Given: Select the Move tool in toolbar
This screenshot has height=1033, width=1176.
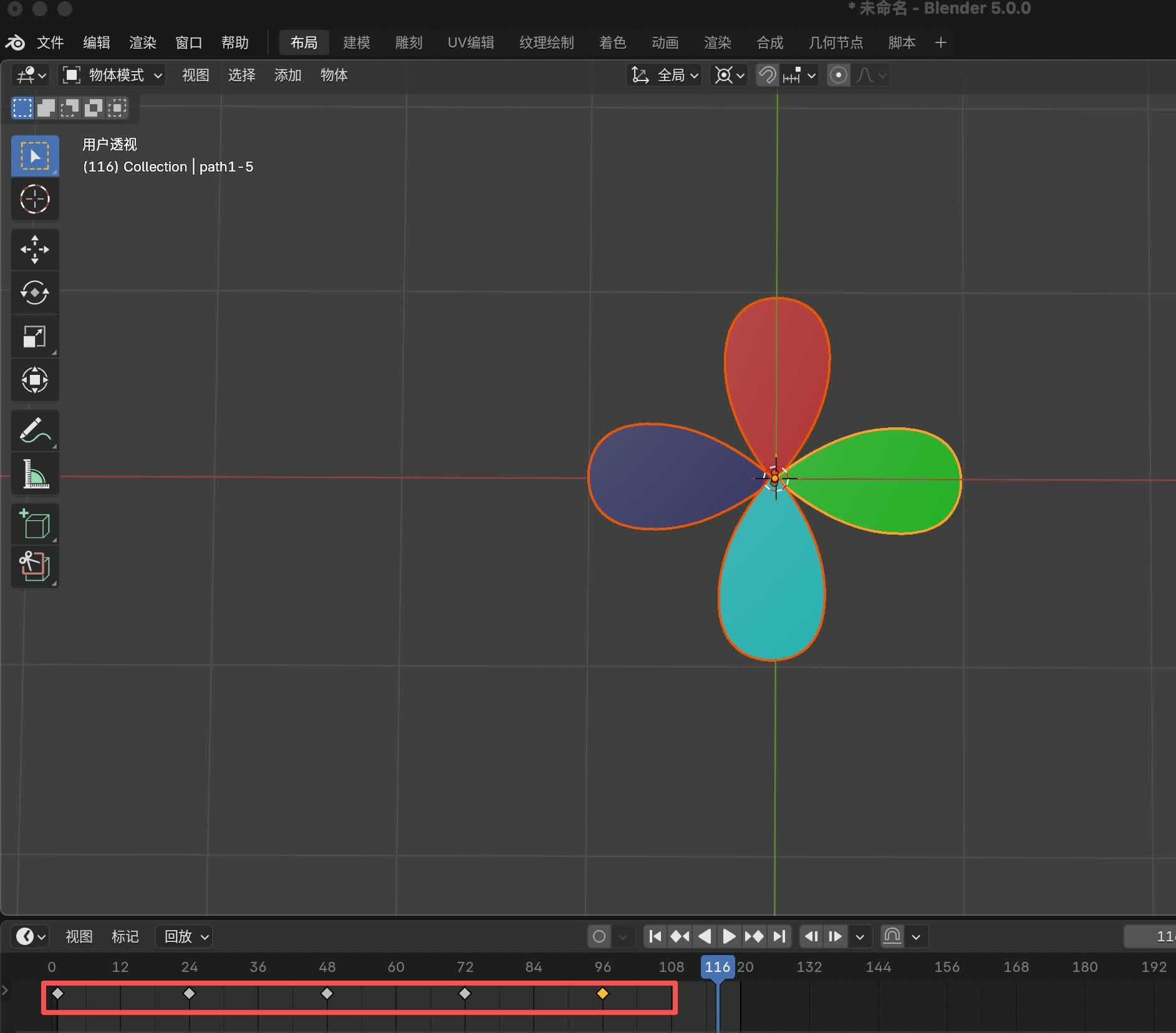Looking at the screenshot, I should [x=35, y=250].
